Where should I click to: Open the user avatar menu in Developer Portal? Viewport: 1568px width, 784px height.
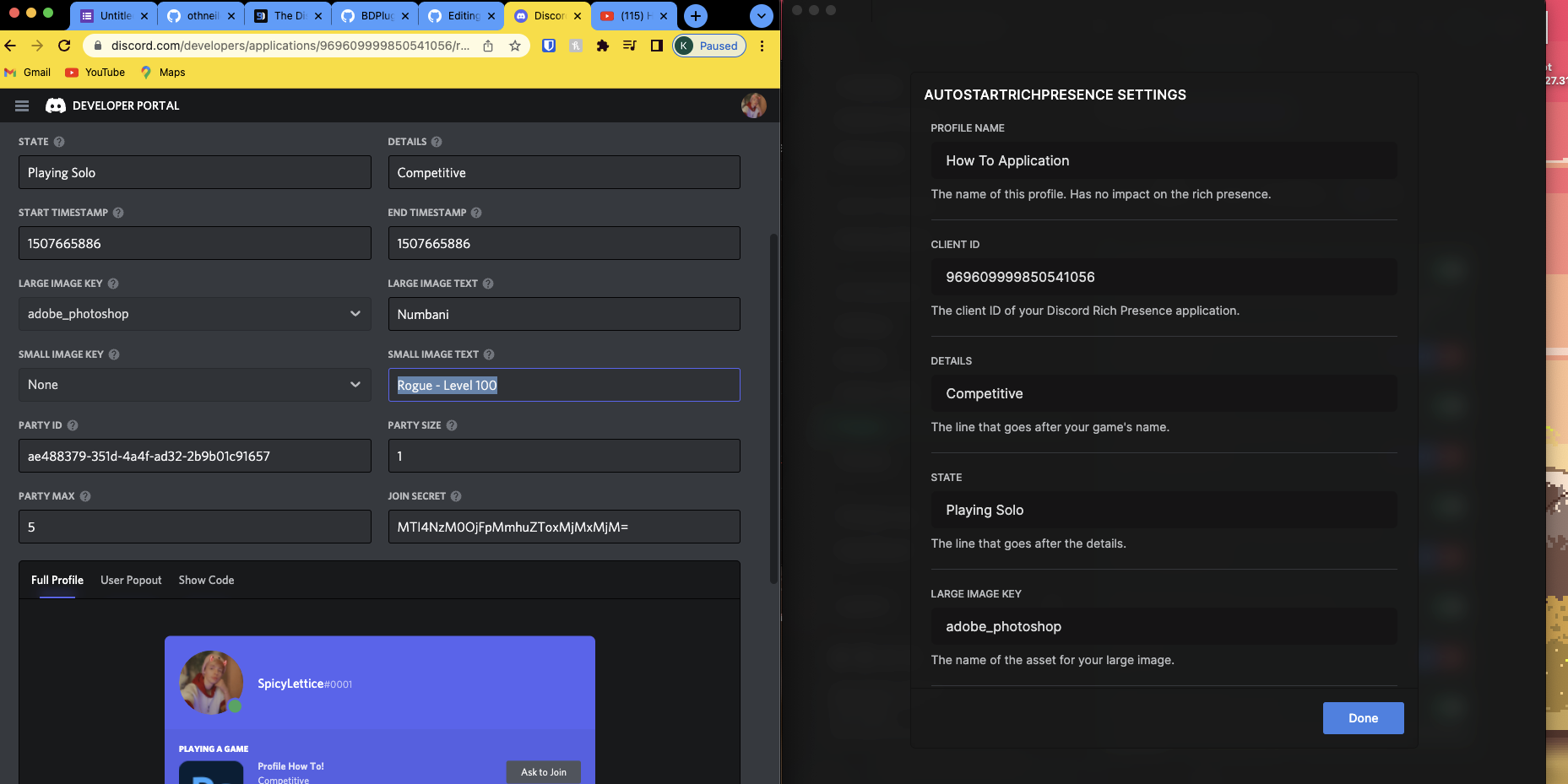click(x=754, y=105)
